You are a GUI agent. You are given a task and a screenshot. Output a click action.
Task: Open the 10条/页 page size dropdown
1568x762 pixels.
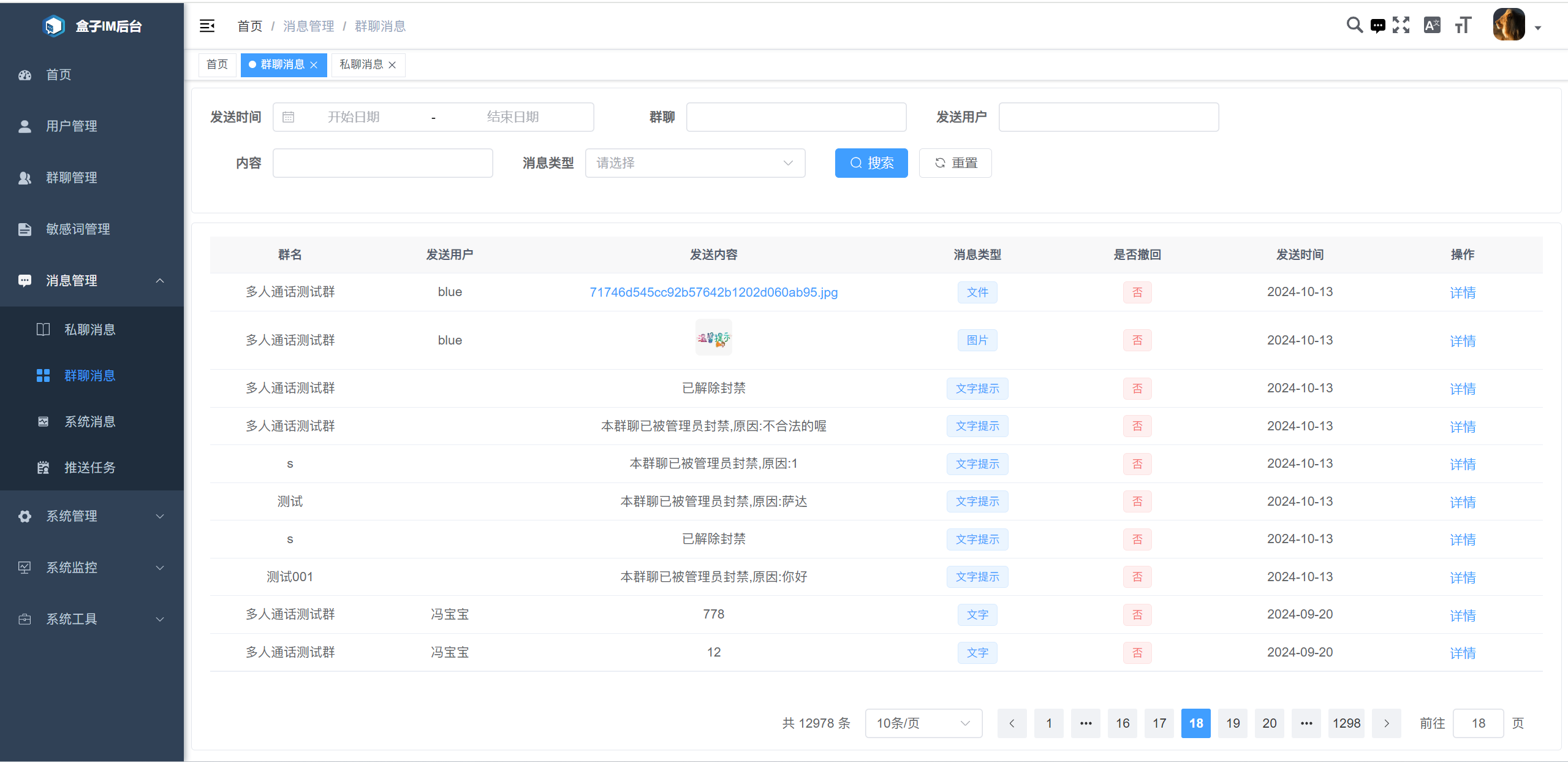click(923, 723)
